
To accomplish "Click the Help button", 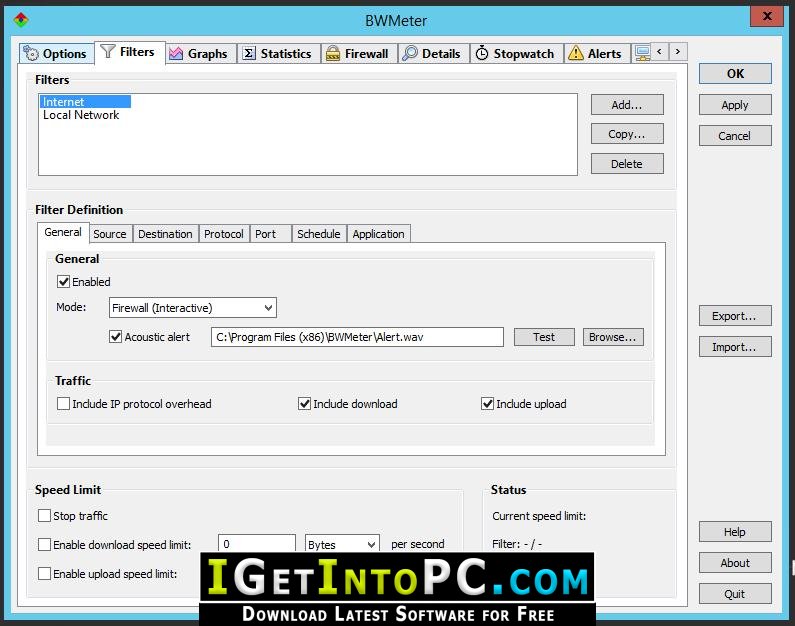I will pyautogui.click(x=735, y=532).
